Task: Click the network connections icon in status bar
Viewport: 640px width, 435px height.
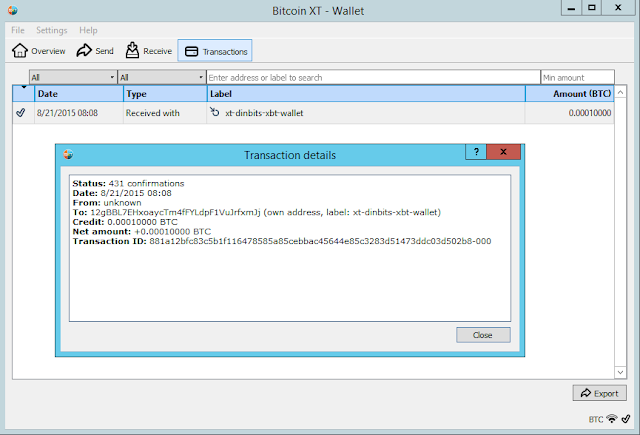Action: (612, 419)
